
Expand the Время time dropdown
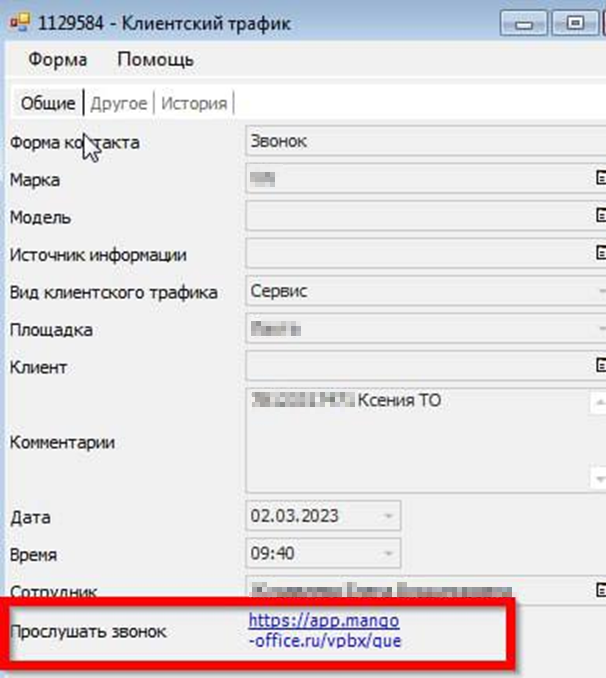click(x=388, y=554)
